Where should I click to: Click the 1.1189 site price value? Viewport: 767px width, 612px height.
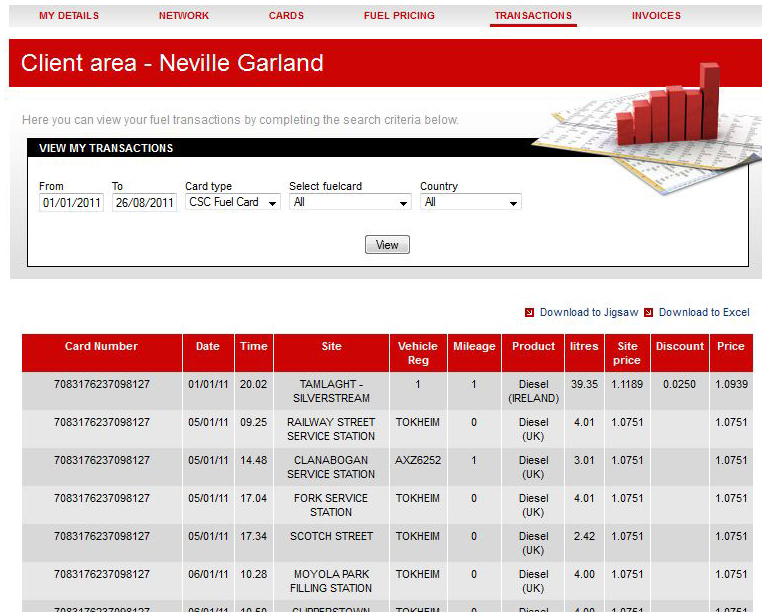627,385
